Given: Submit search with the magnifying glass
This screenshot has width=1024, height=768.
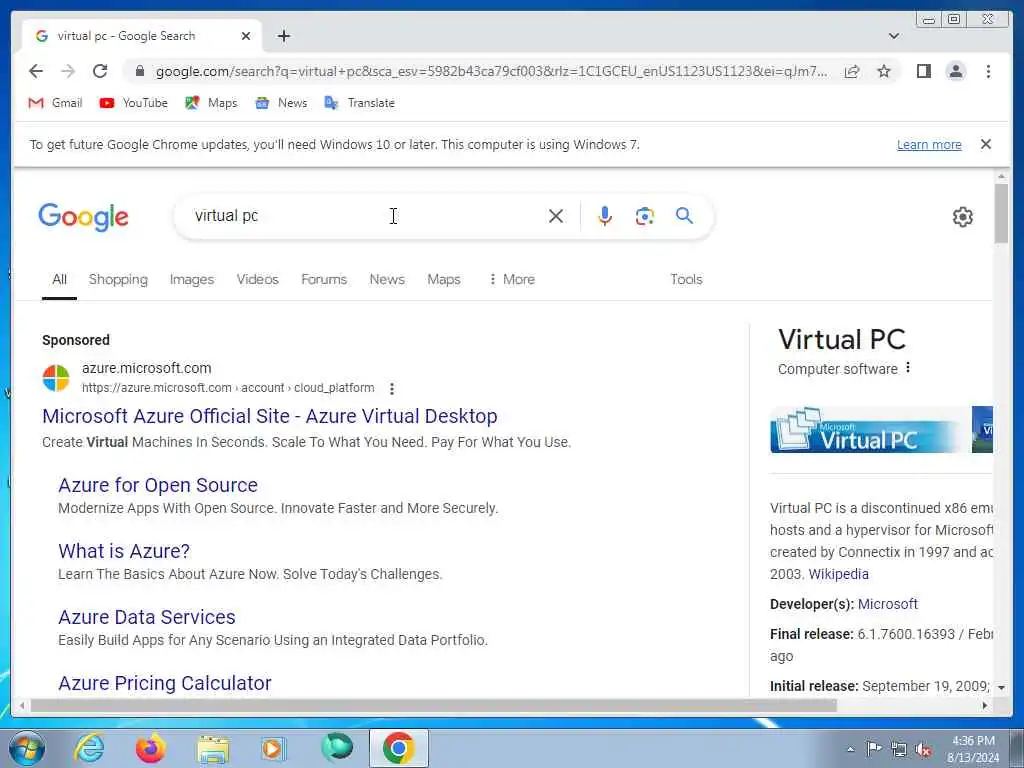Looking at the screenshot, I should pyautogui.click(x=684, y=216).
